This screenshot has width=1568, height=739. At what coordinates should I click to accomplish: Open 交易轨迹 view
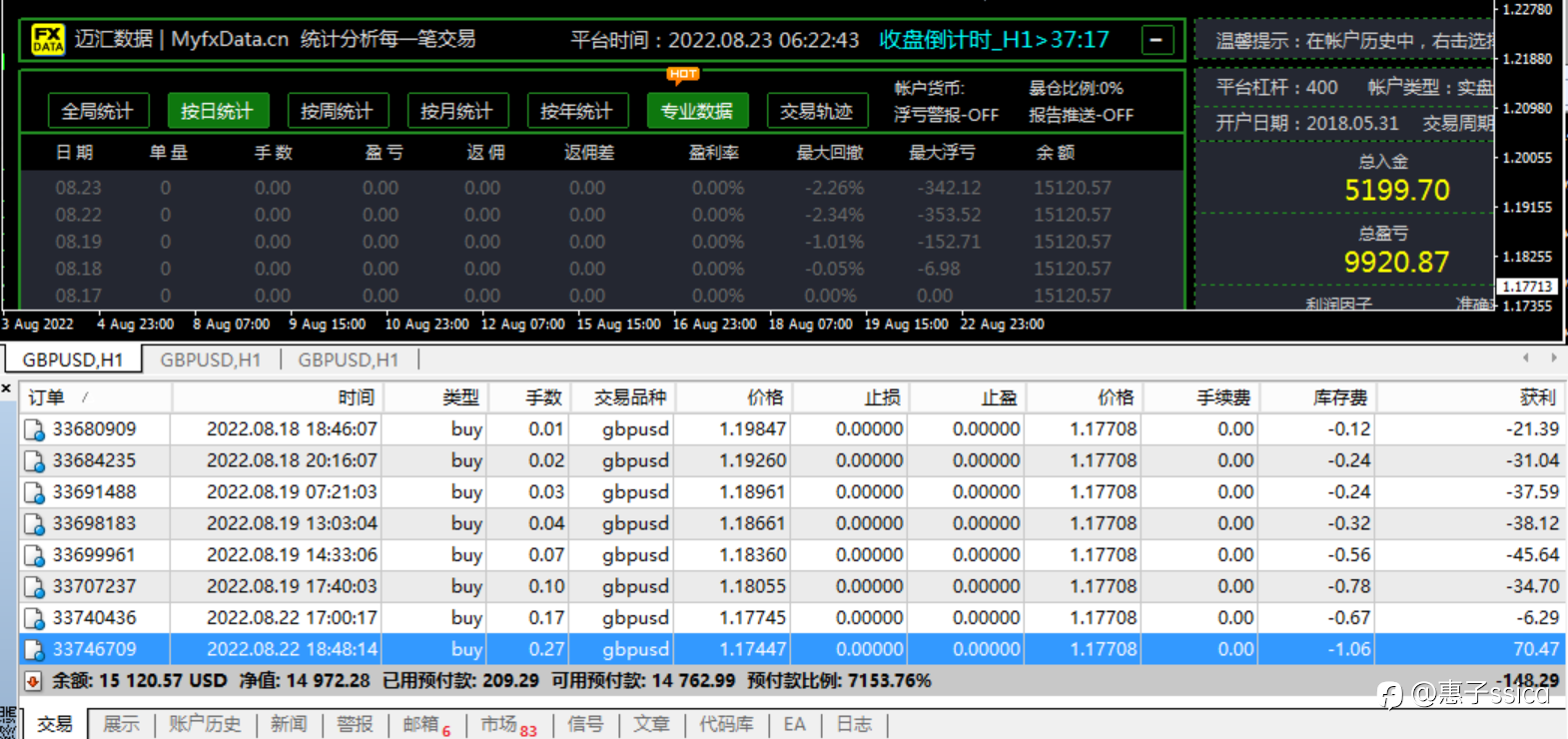tap(817, 111)
